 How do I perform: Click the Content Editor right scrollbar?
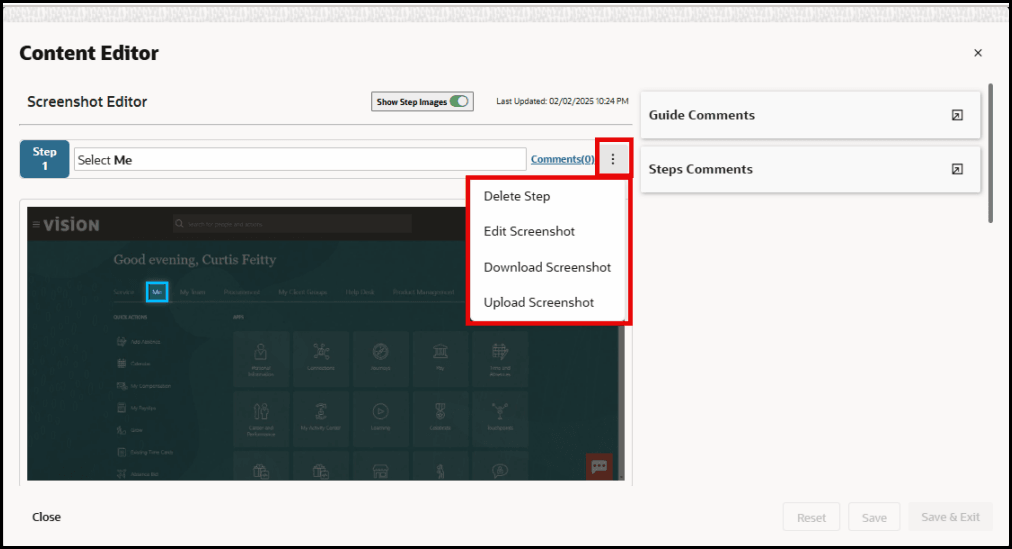[x=990, y=154]
